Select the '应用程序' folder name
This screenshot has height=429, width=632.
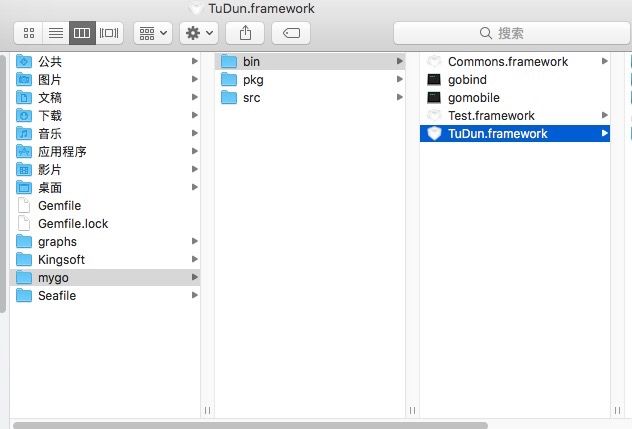[62, 152]
